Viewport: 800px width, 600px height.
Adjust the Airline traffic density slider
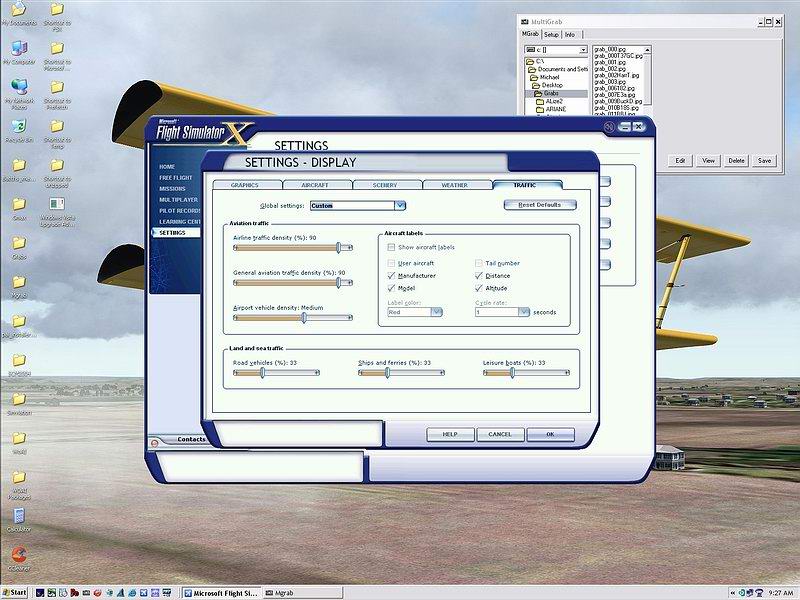click(339, 247)
